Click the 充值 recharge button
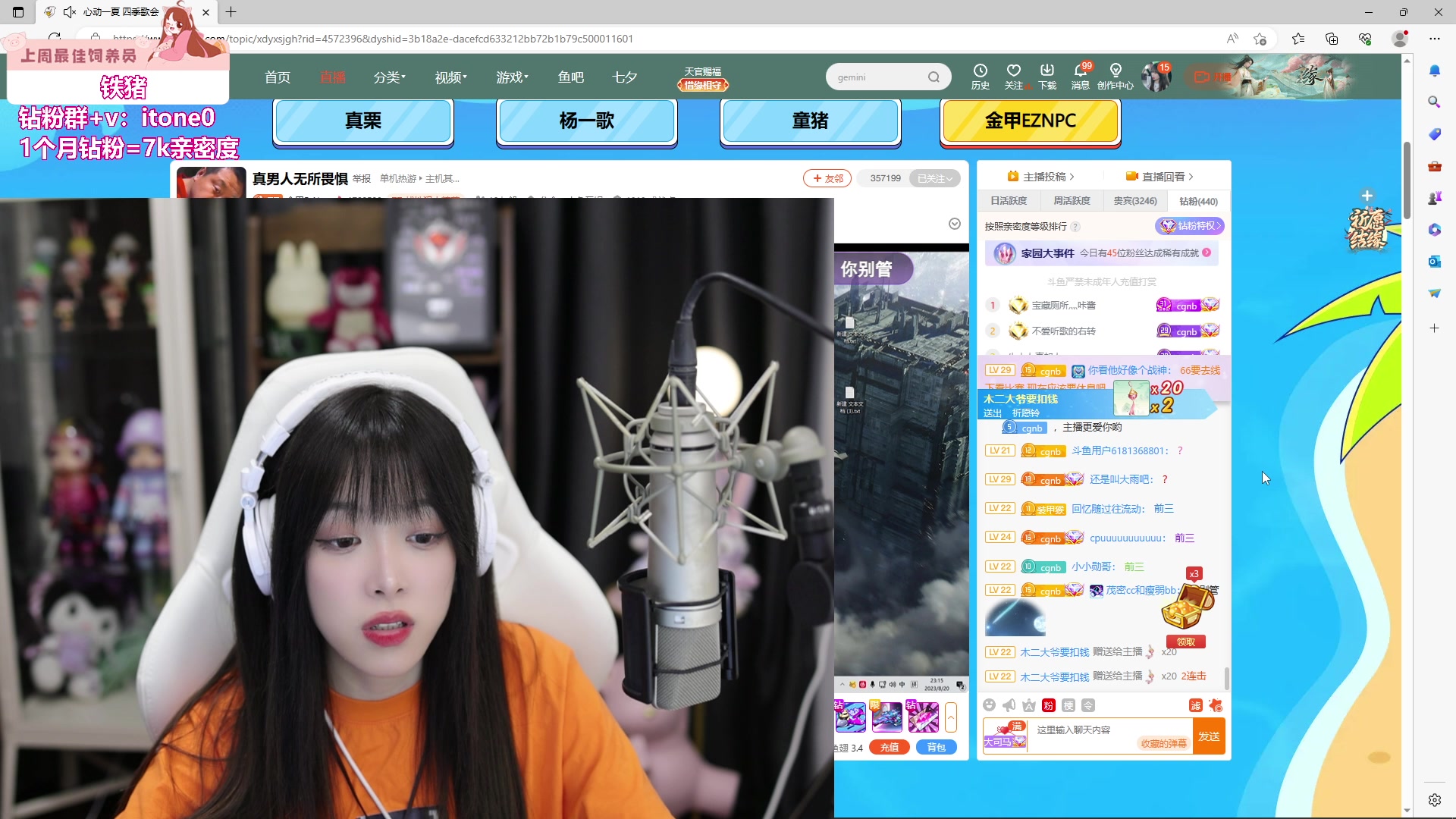 889,747
